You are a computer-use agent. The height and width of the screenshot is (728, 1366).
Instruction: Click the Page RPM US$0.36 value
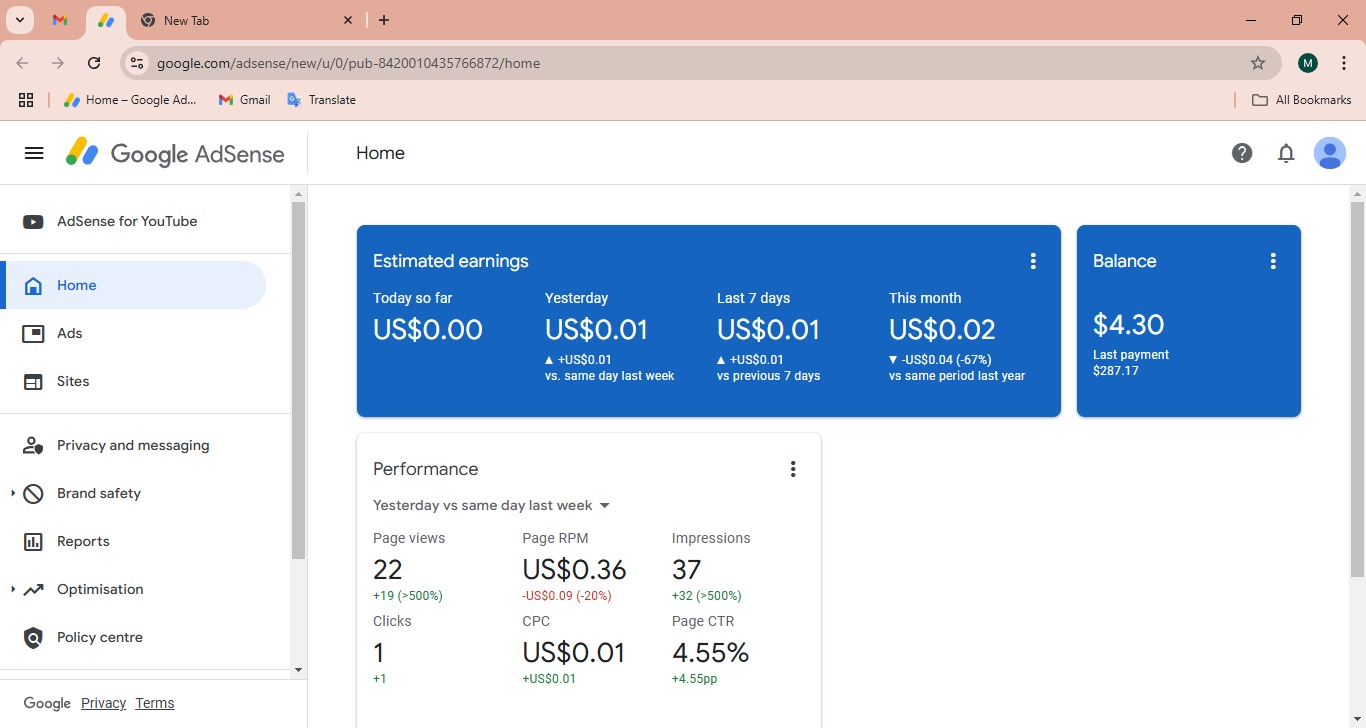click(x=574, y=570)
